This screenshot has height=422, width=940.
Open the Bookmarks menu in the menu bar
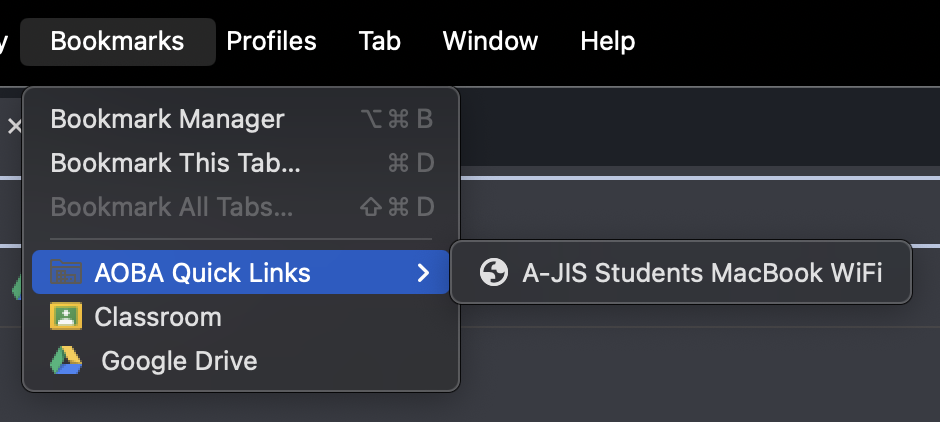[117, 41]
